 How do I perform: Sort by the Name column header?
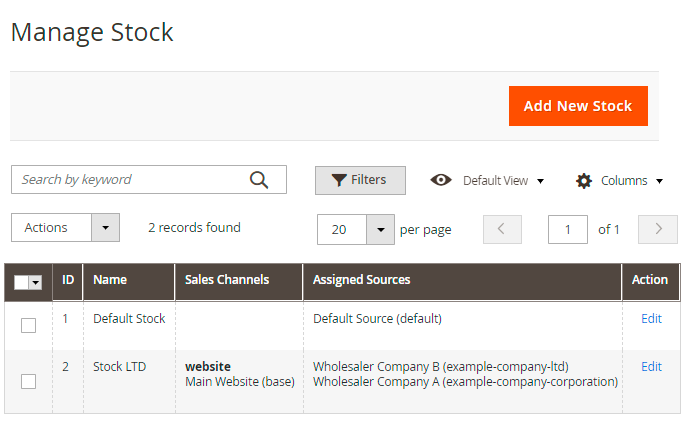pos(110,280)
